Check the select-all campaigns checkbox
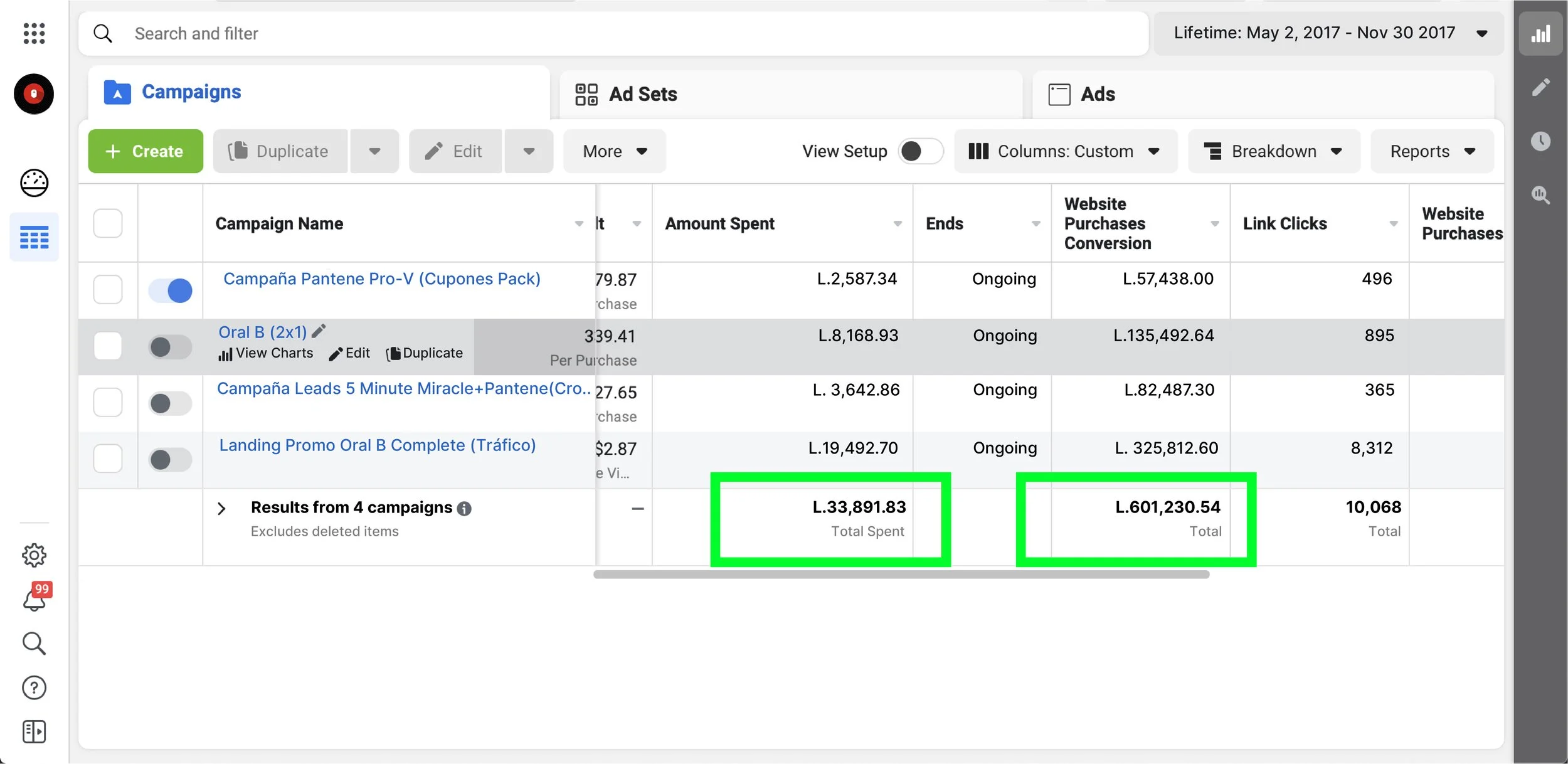This screenshot has height=764, width=1568. (x=108, y=223)
